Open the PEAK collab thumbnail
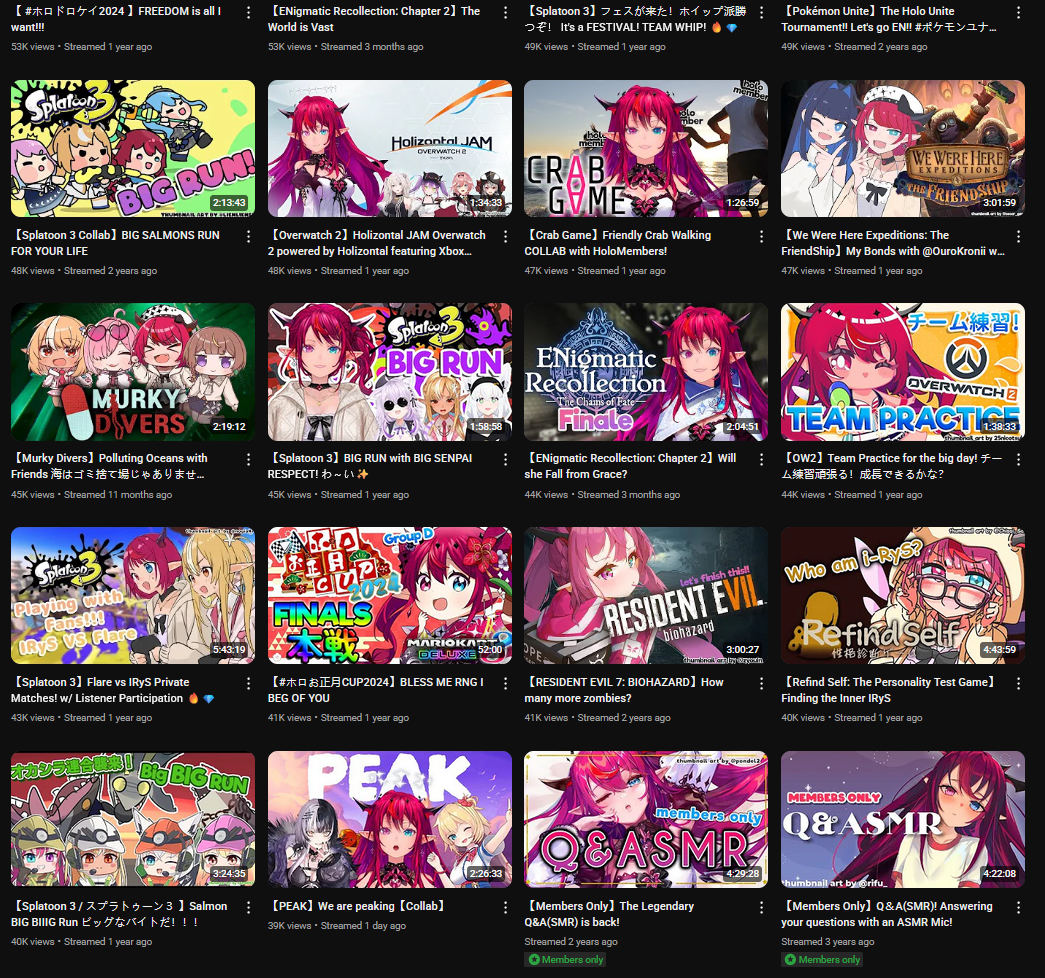 coord(390,819)
